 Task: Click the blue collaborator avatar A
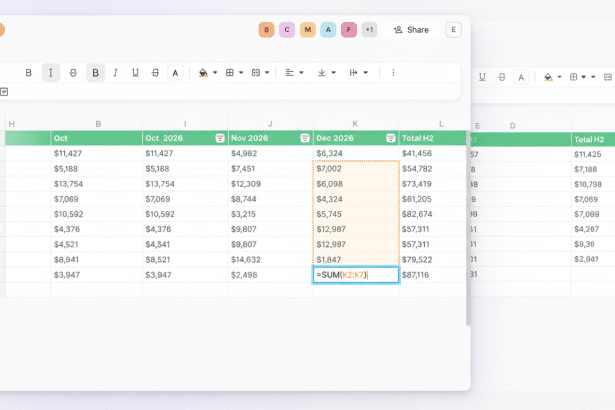pyautogui.click(x=328, y=30)
